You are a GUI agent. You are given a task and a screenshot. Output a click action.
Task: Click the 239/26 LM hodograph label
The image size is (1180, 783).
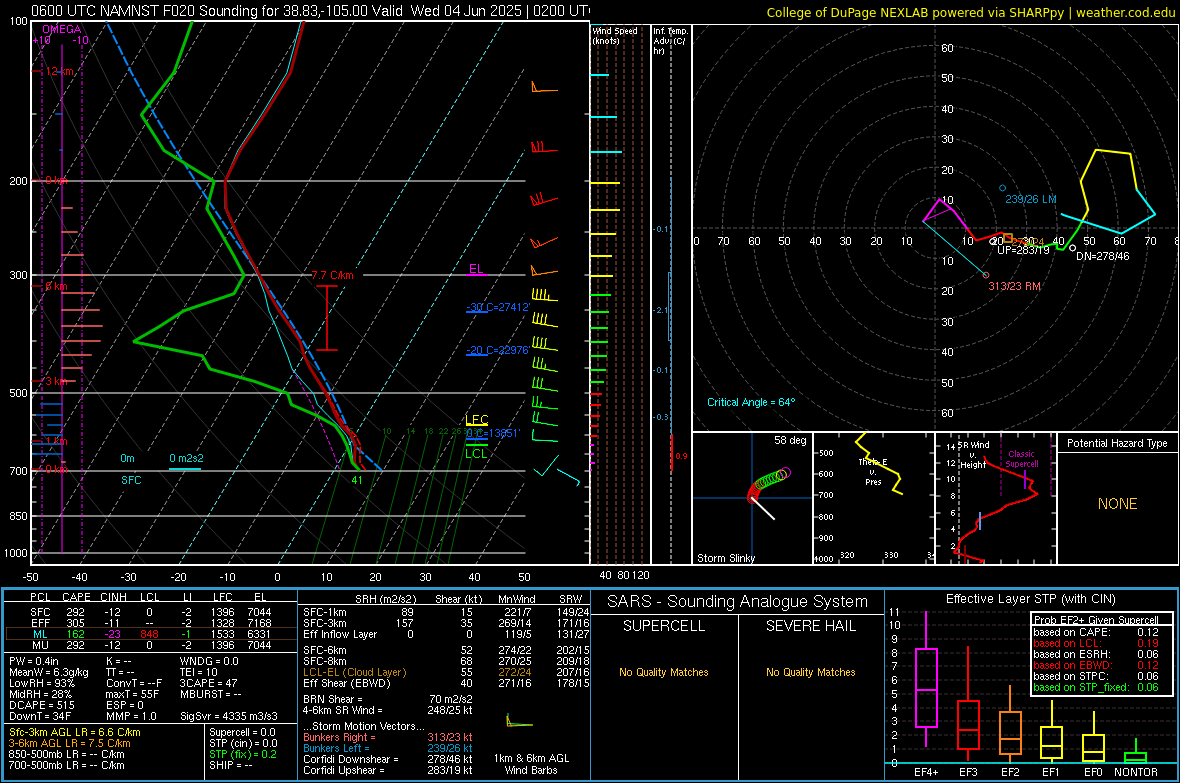tap(1030, 200)
